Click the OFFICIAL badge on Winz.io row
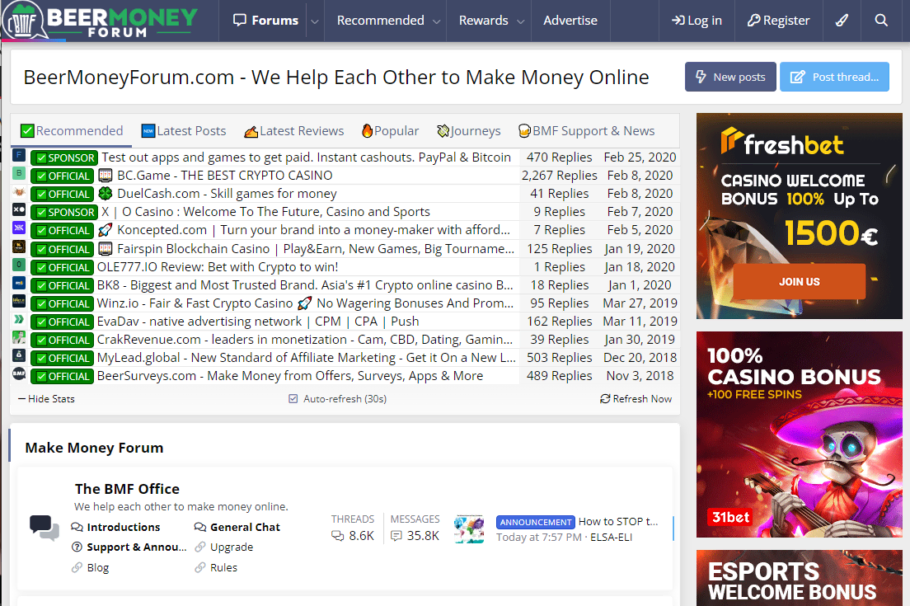This screenshot has width=910, height=606. [x=62, y=304]
